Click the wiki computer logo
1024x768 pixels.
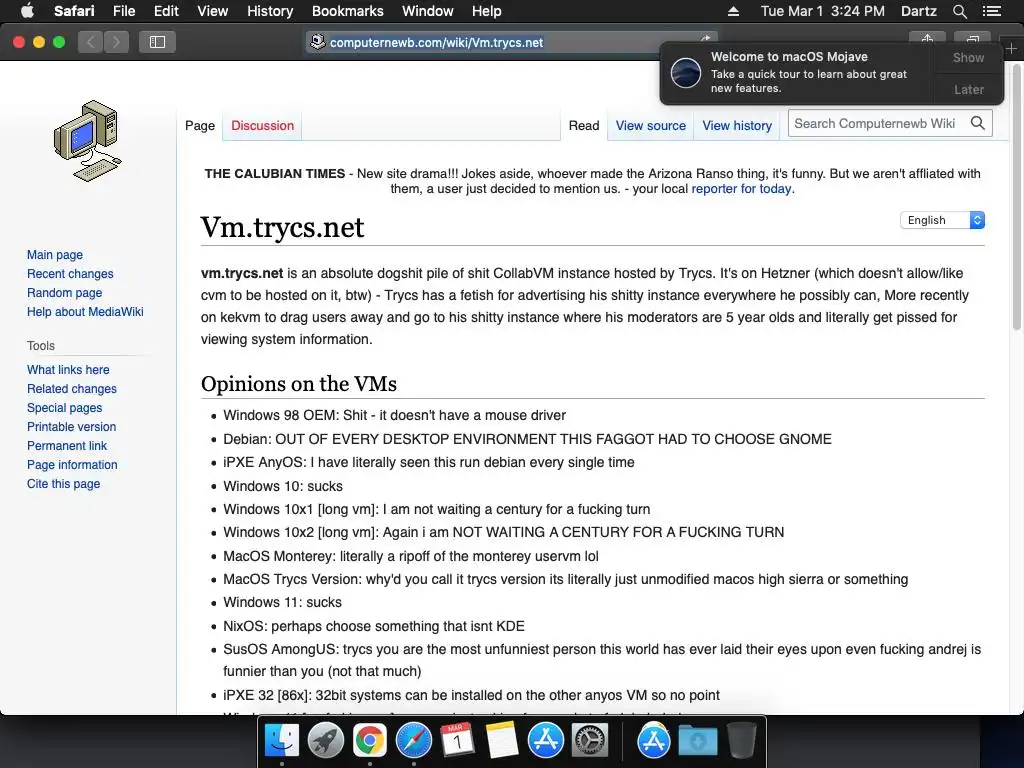pos(88,141)
